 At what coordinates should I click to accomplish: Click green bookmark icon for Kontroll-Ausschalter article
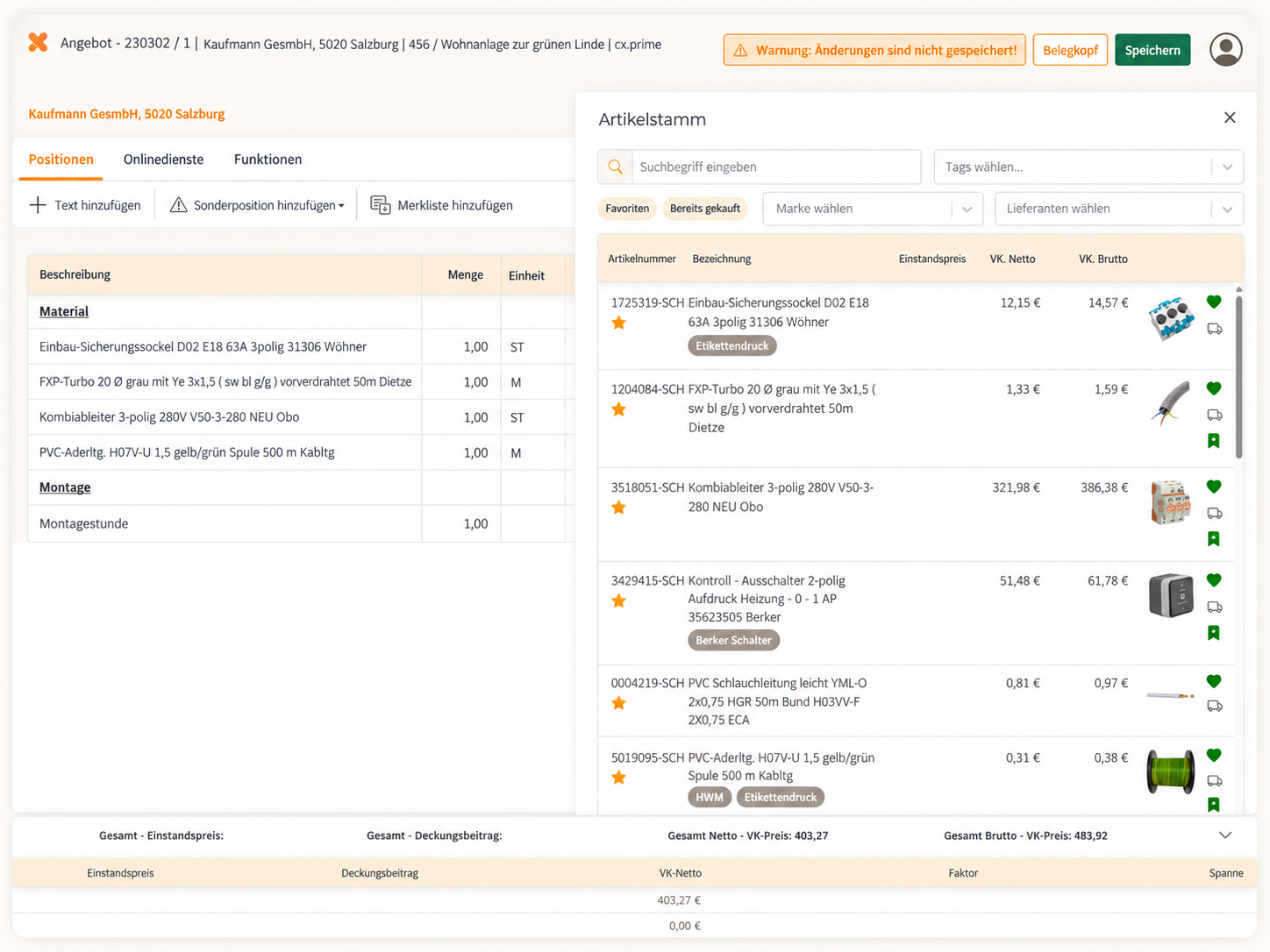coord(1214,633)
